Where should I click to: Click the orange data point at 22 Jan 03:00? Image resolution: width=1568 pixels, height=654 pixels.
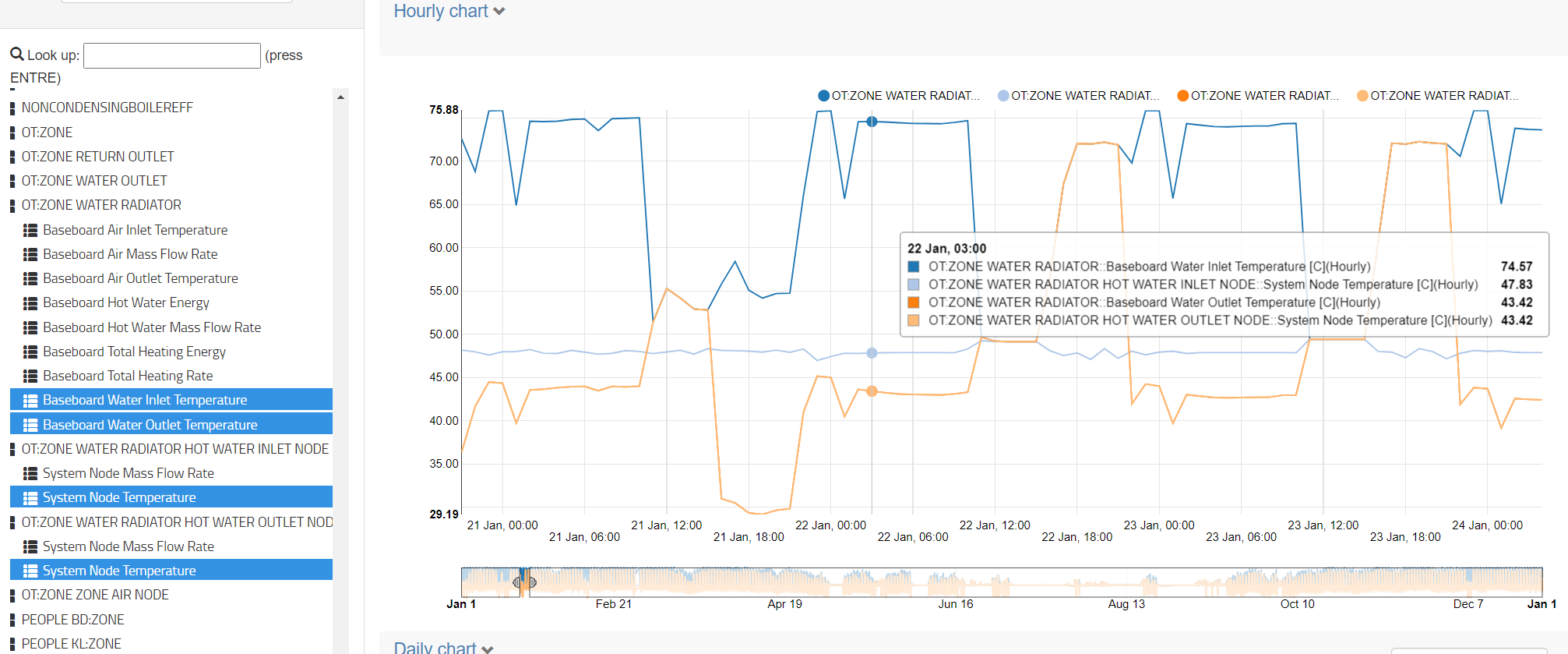[x=872, y=391]
